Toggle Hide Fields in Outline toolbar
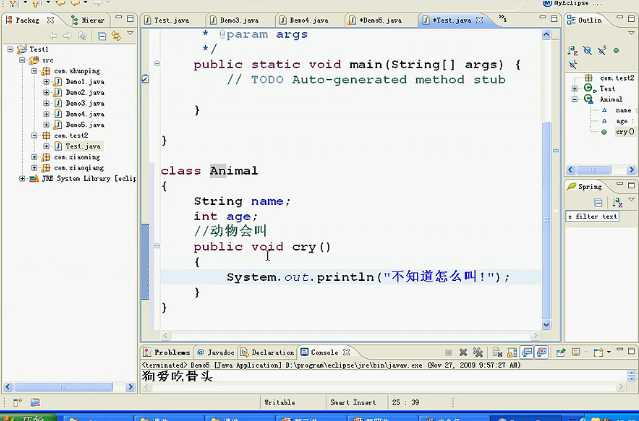Screen dimensions: 639x421 [x=587, y=51]
